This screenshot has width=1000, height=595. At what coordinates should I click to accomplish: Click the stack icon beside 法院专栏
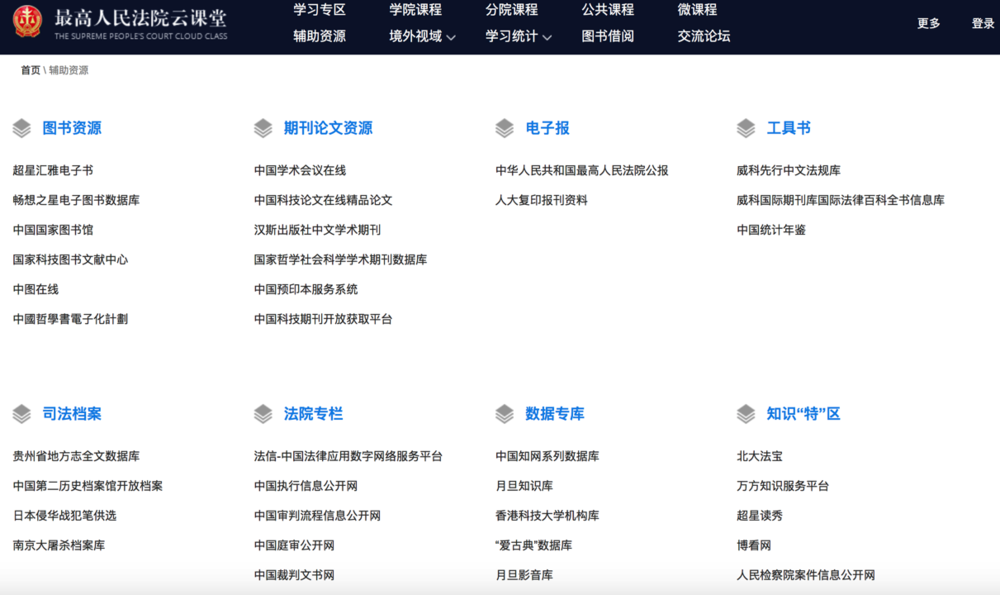coord(263,414)
